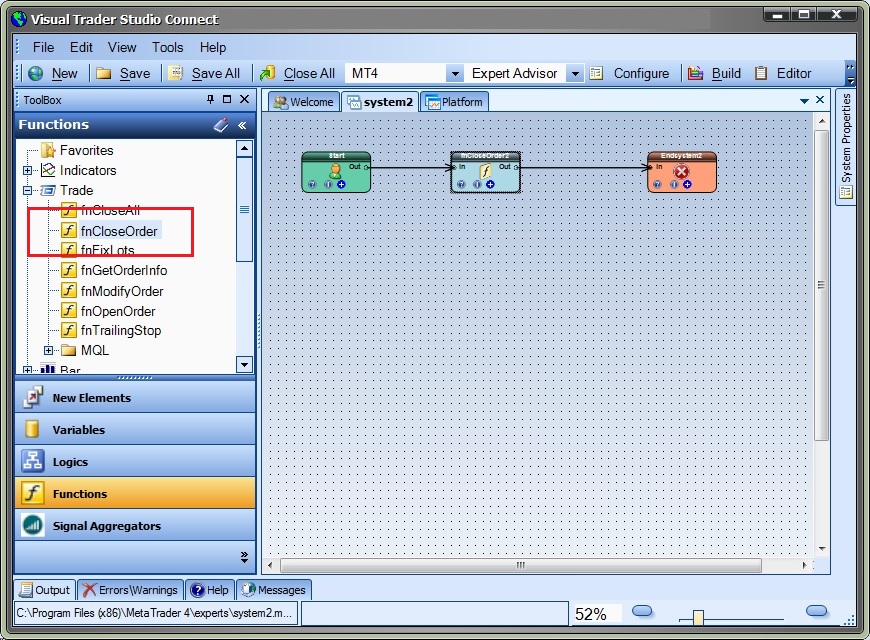Select the Start block person icon
This screenshot has height=640, width=870.
336,171
